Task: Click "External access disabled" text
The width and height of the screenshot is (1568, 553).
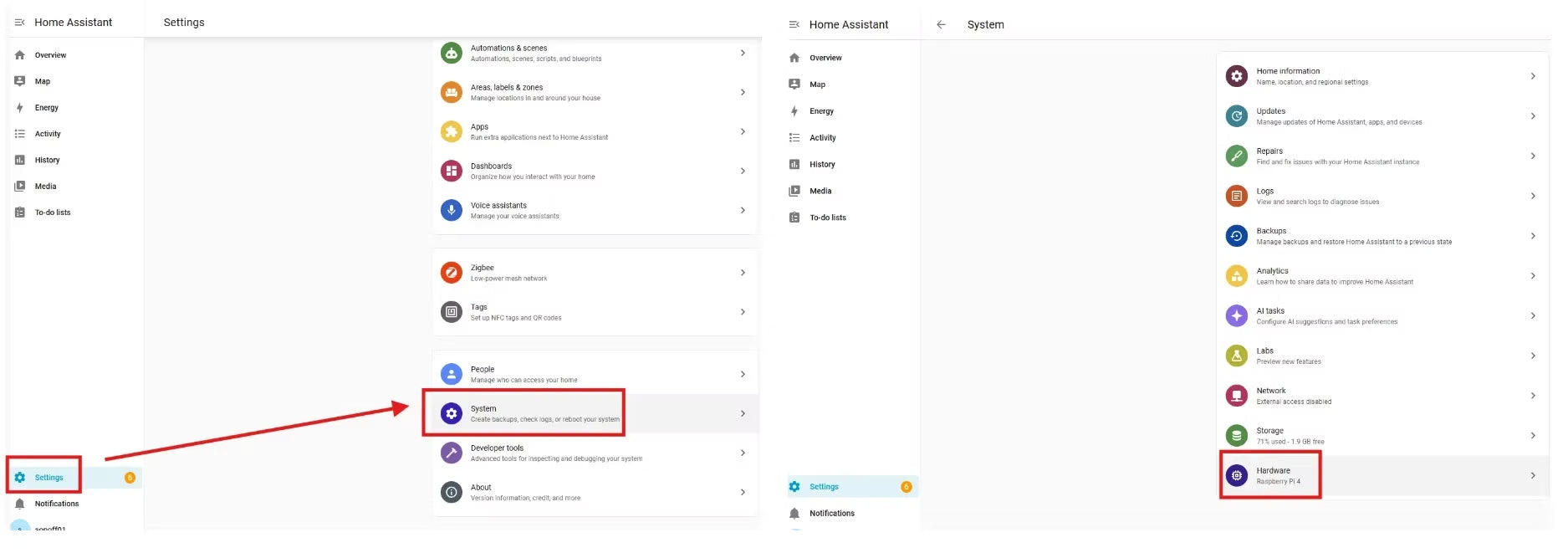Action: pyautogui.click(x=1294, y=402)
